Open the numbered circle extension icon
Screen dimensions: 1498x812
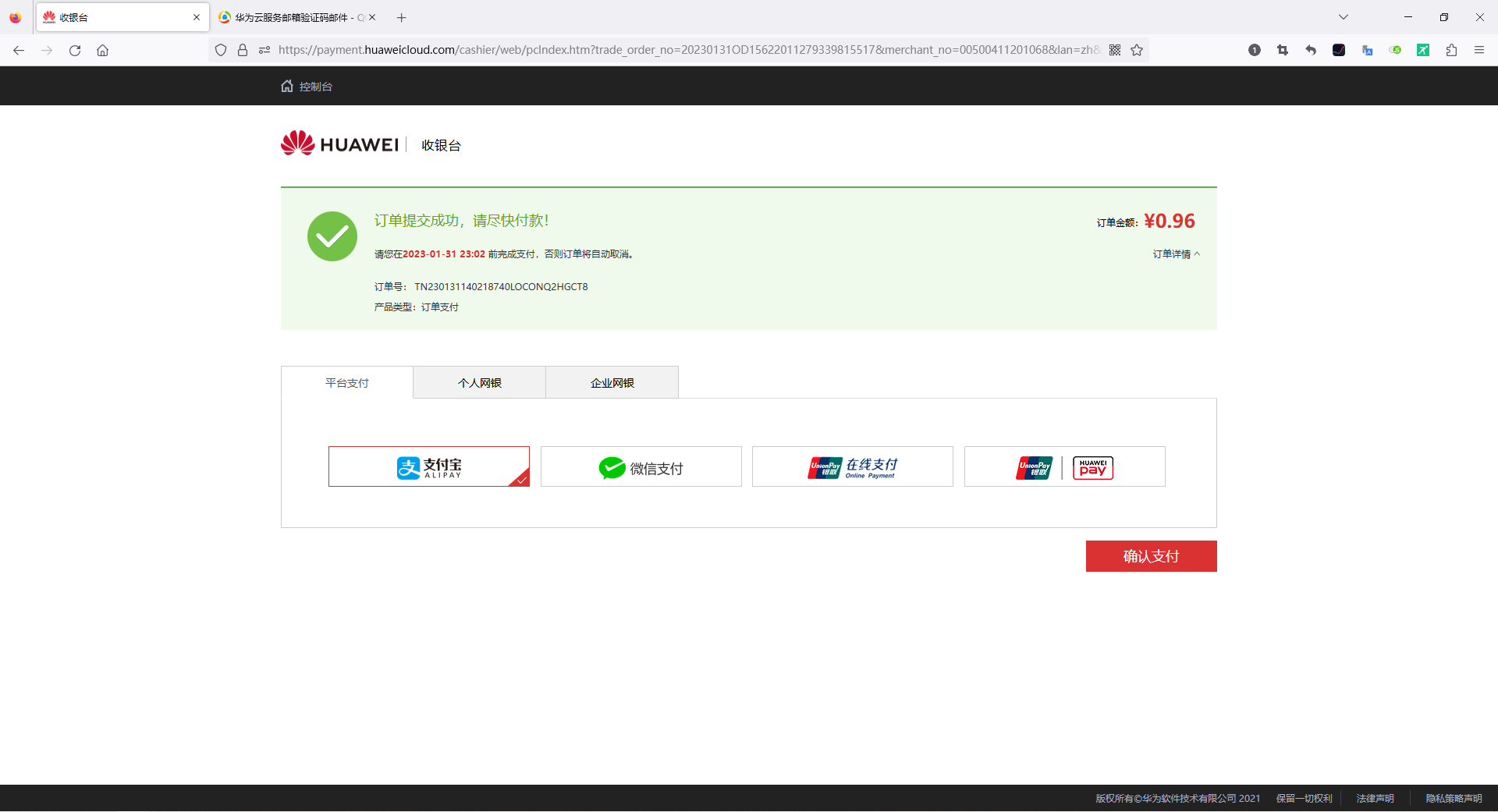coord(1255,50)
